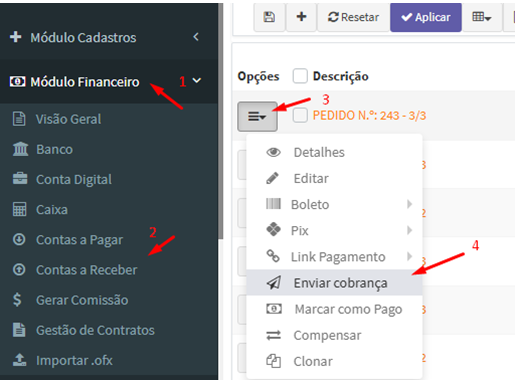Open Módulo Cadastros in the sidebar
This screenshot has width=515, height=380.
pos(83,38)
